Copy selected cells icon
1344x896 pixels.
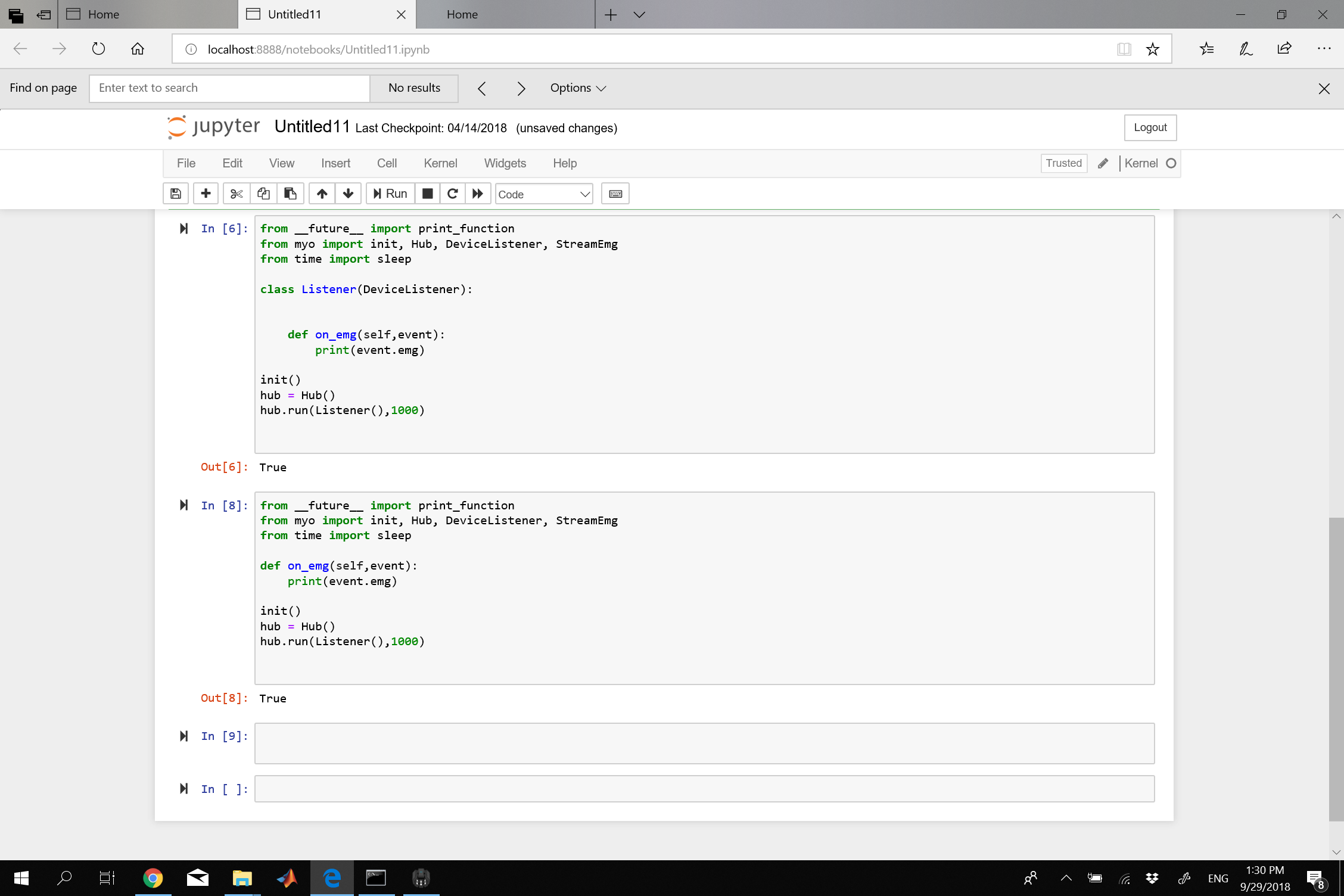pyautogui.click(x=263, y=194)
